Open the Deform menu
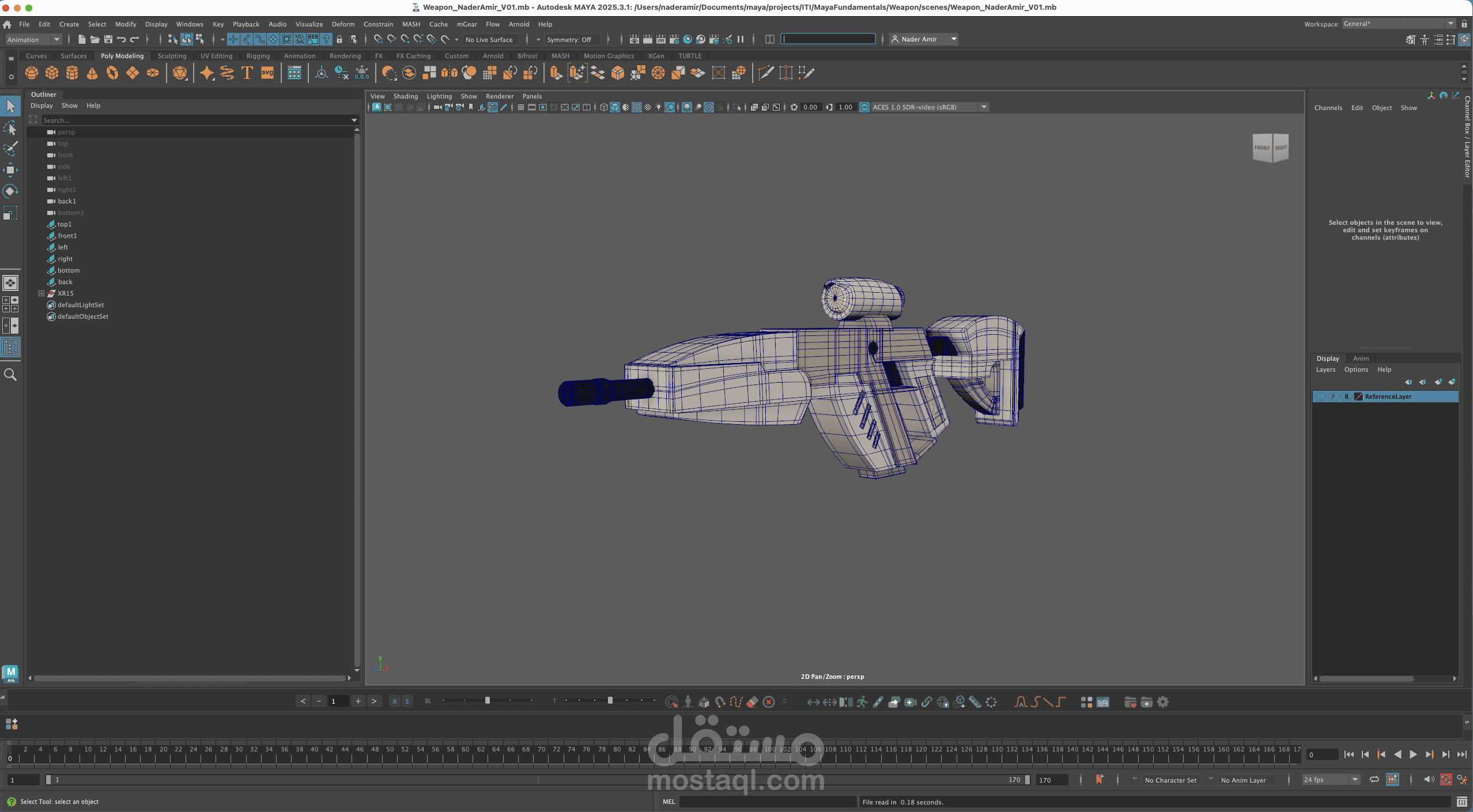 (x=343, y=24)
